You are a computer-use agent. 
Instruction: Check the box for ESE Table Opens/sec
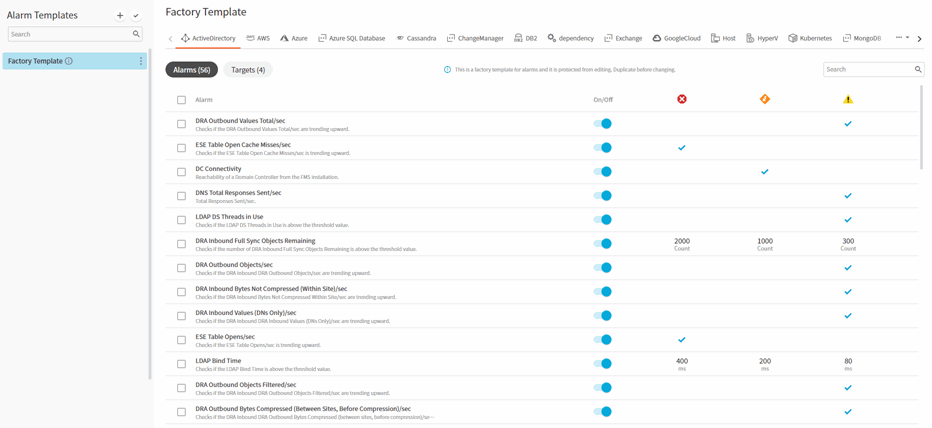[181, 340]
